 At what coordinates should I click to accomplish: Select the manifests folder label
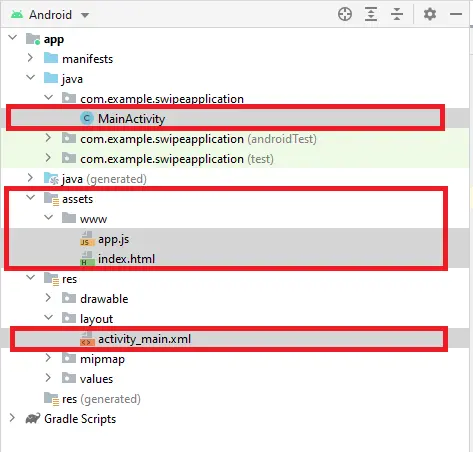[x=88, y=59]
